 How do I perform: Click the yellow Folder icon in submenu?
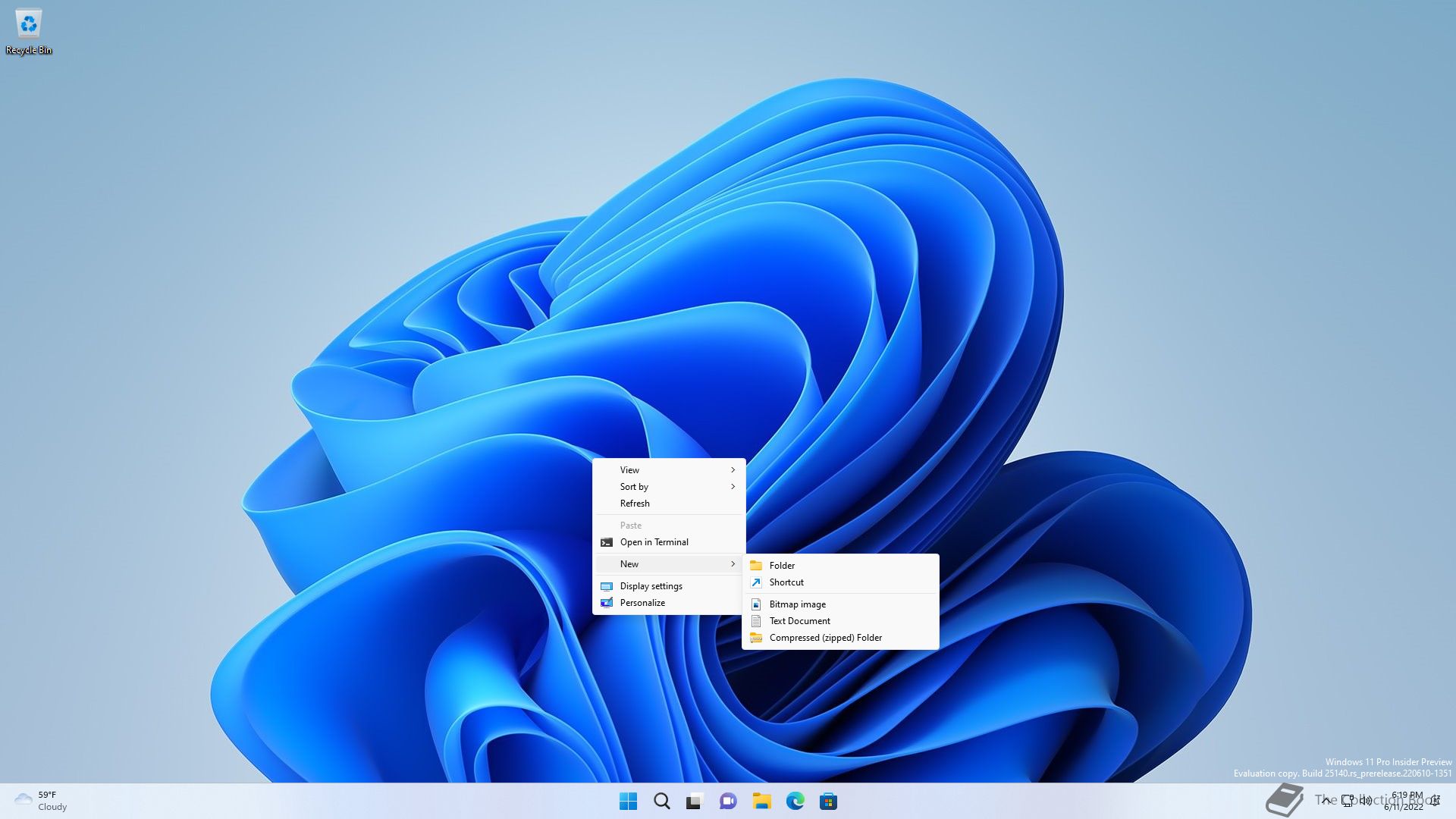coord(756,566)
